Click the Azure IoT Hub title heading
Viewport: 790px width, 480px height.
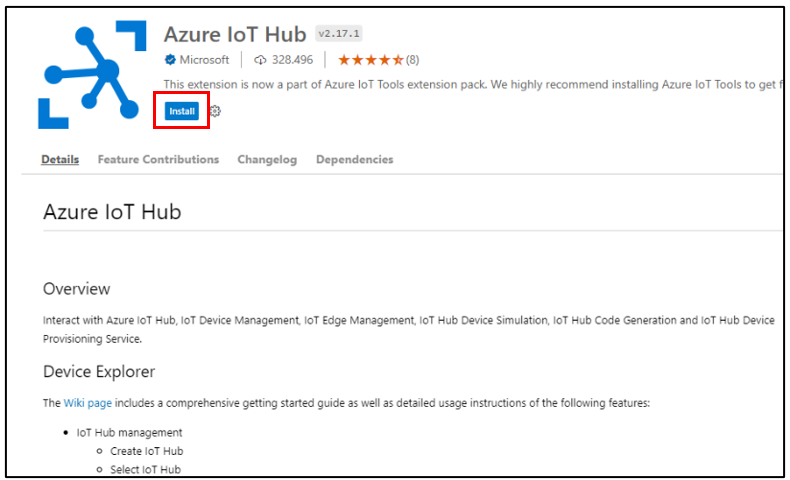click(235, 34)
